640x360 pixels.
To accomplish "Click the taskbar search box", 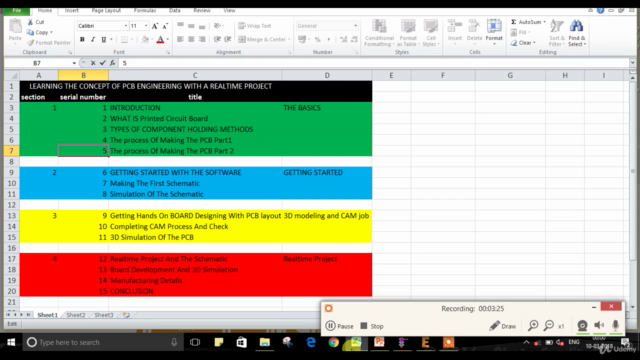I will click(x=102, y=342).
